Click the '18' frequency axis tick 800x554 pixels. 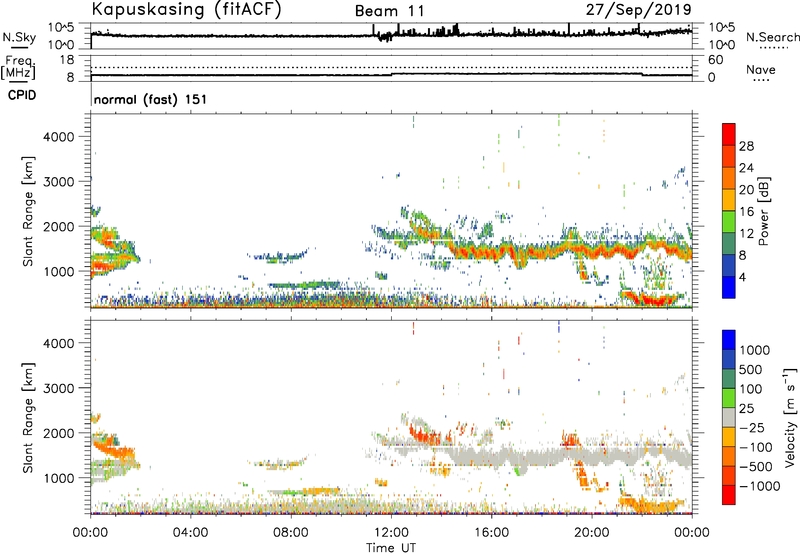click(x=67, y=60)
